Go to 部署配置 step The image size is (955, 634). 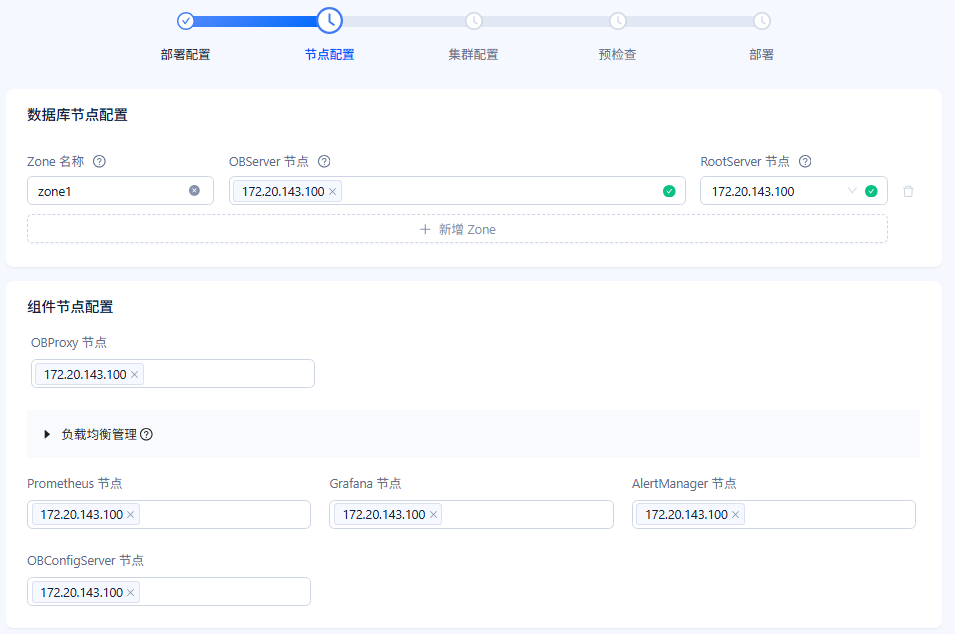tap(185, 54)
